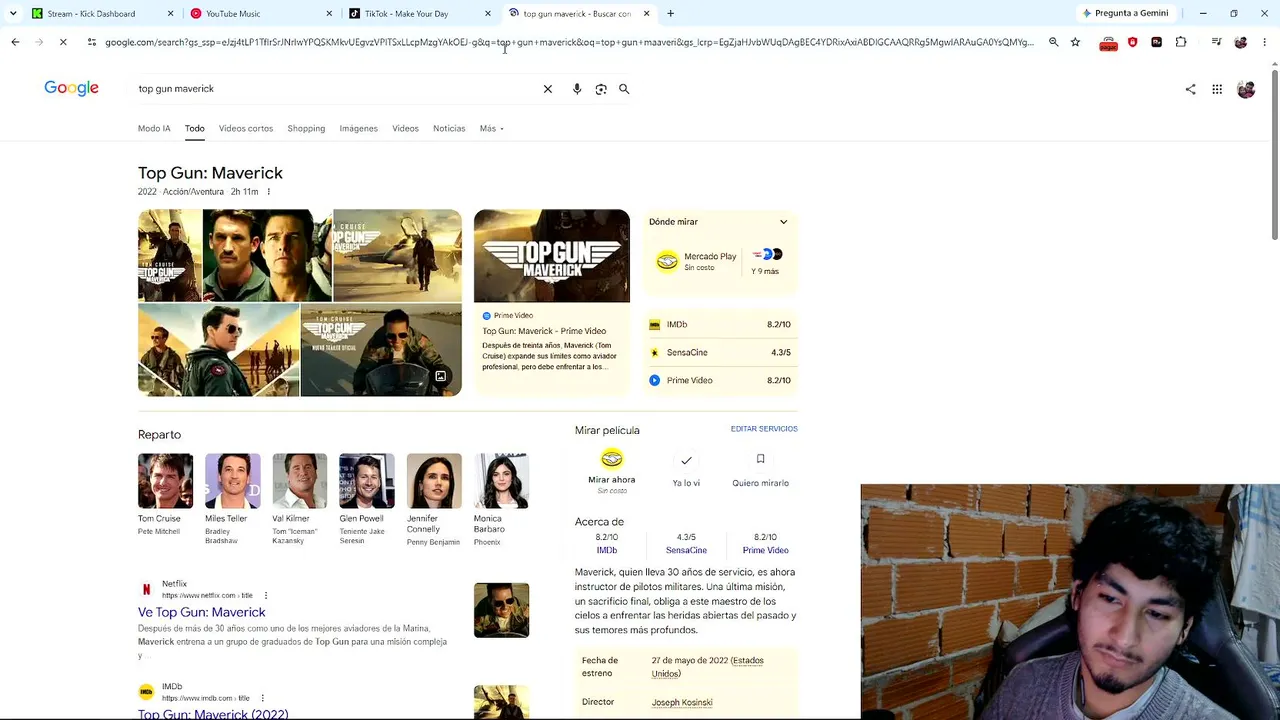Open the Shopping results tab

tap(306, 128)
